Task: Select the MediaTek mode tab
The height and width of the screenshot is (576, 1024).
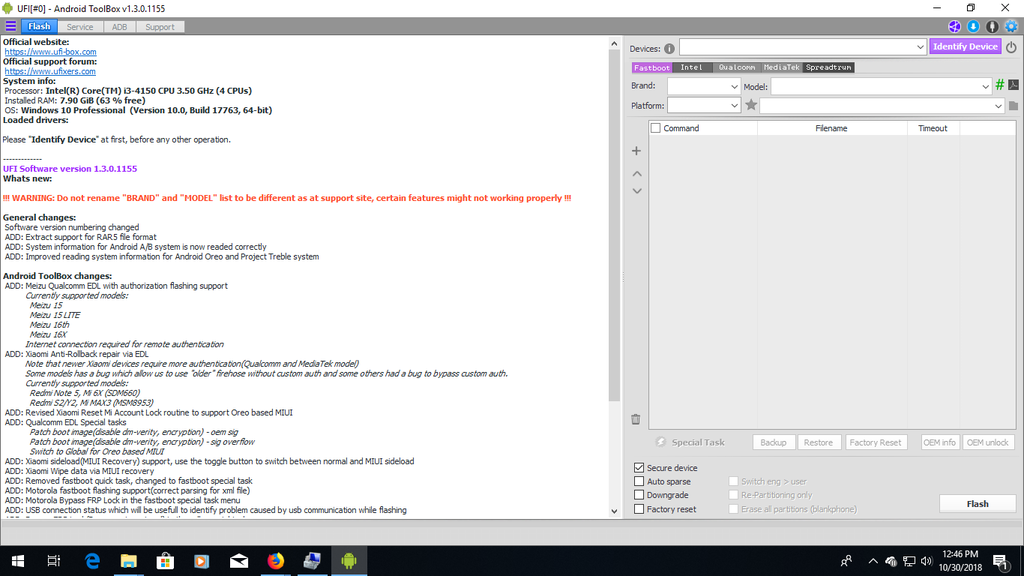Action: point(781,67)
